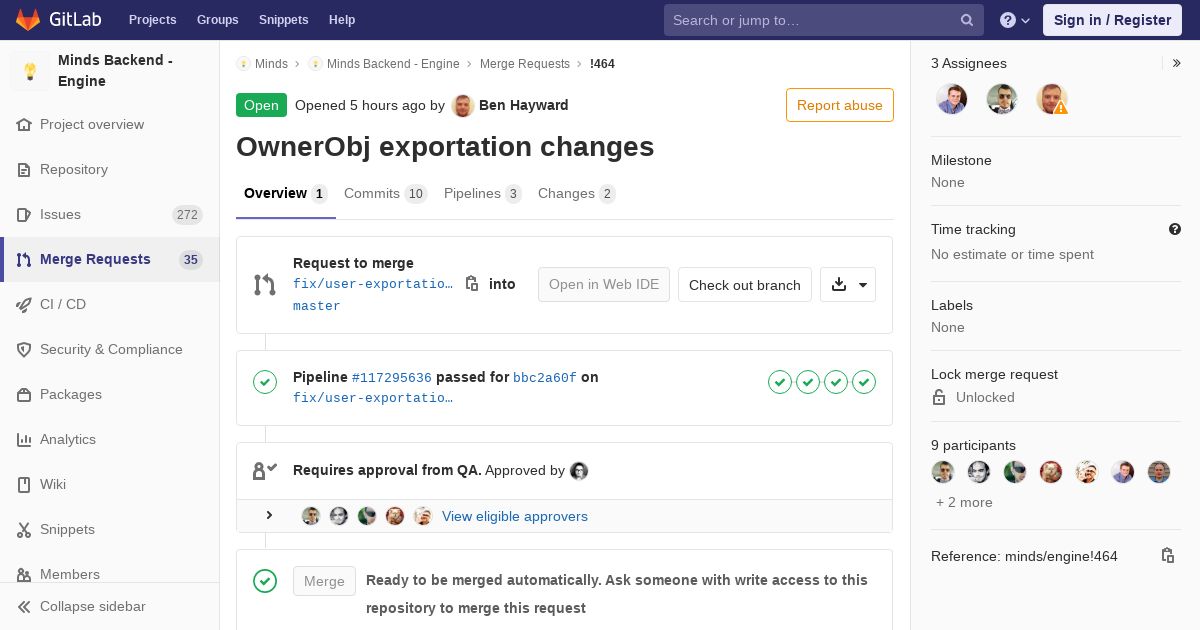Click the GitLab logo in header
The image size is (1200, 630).
click(57, 20)
